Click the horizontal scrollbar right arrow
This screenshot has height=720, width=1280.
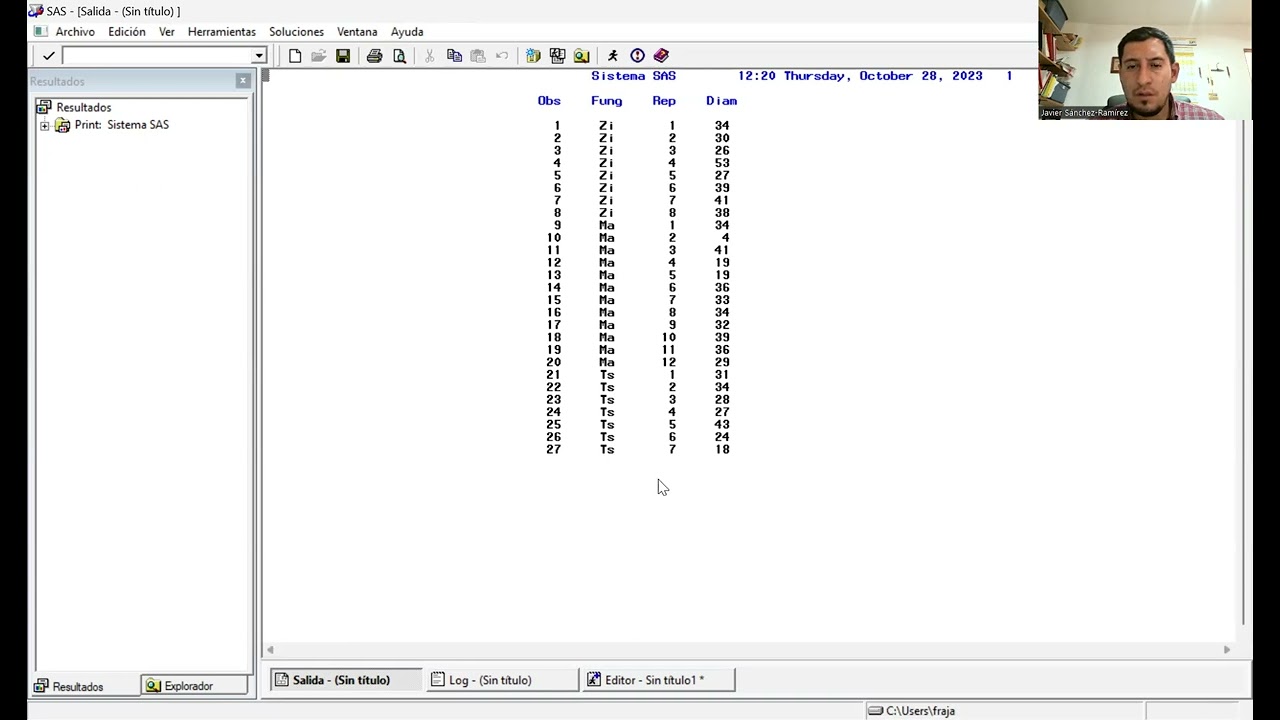pos(1227,650)
